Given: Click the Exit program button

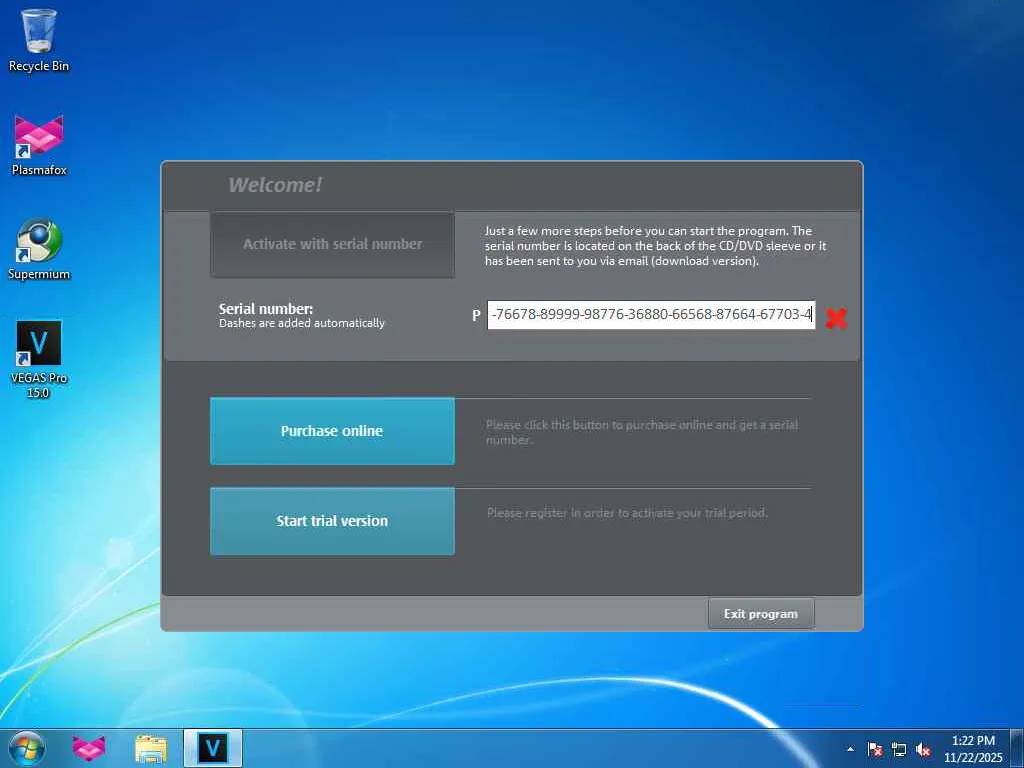Looking at the screenshot, I should (x=761, y=614).
